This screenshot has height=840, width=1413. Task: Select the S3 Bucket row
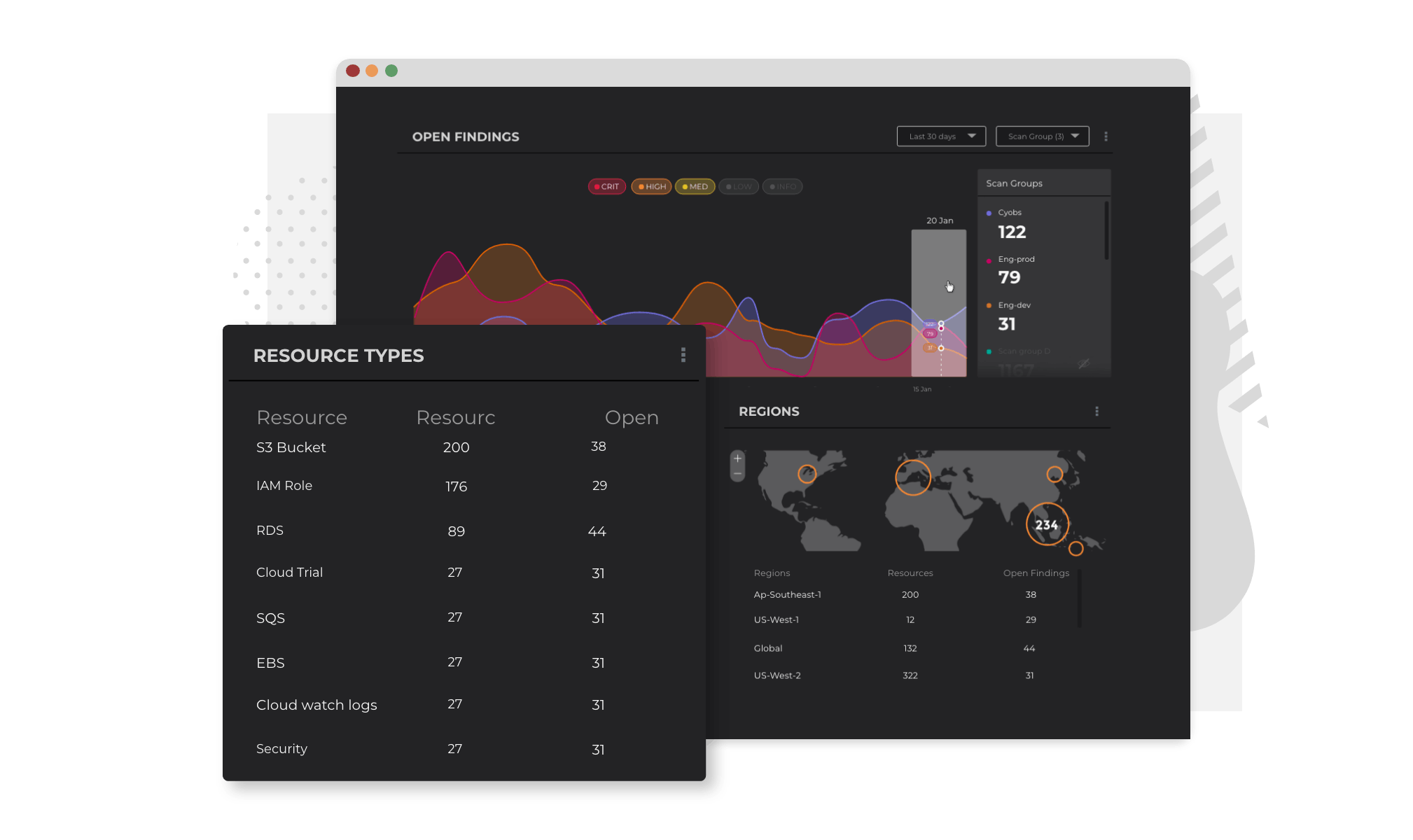pos(291,447)
